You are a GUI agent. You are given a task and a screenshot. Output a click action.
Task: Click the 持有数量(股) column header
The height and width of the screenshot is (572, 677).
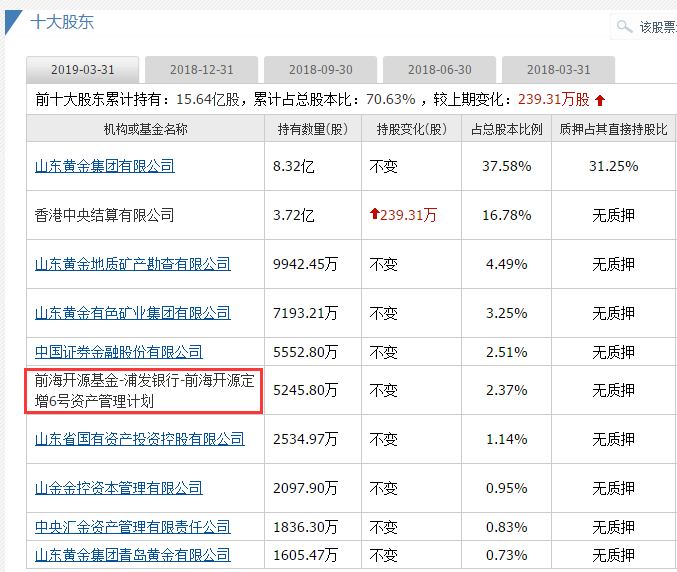point(313,129)
